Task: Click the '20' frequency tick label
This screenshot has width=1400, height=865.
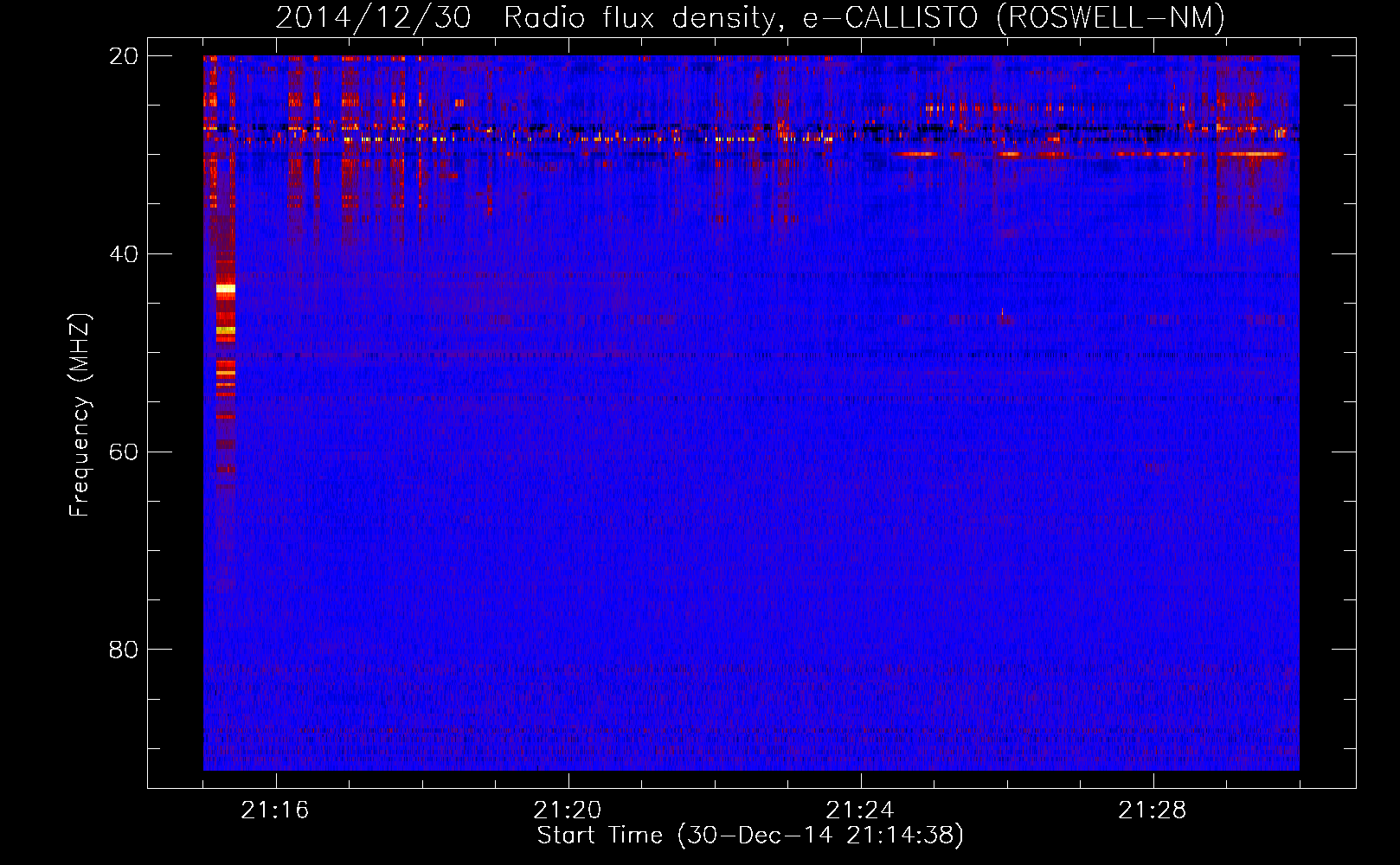Action: [123, 56]
